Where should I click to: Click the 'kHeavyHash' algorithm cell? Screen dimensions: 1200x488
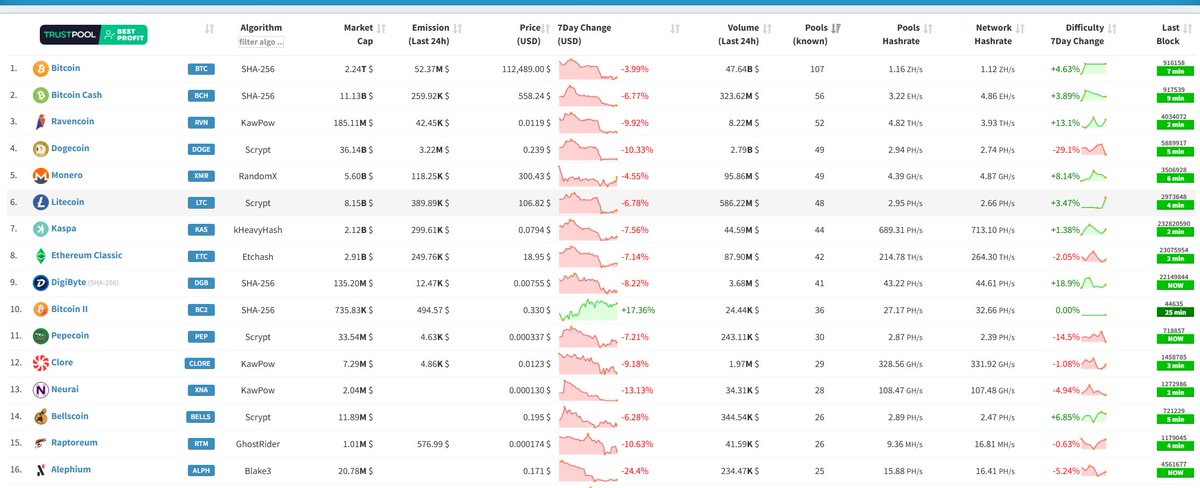click(x=258, y=229)
